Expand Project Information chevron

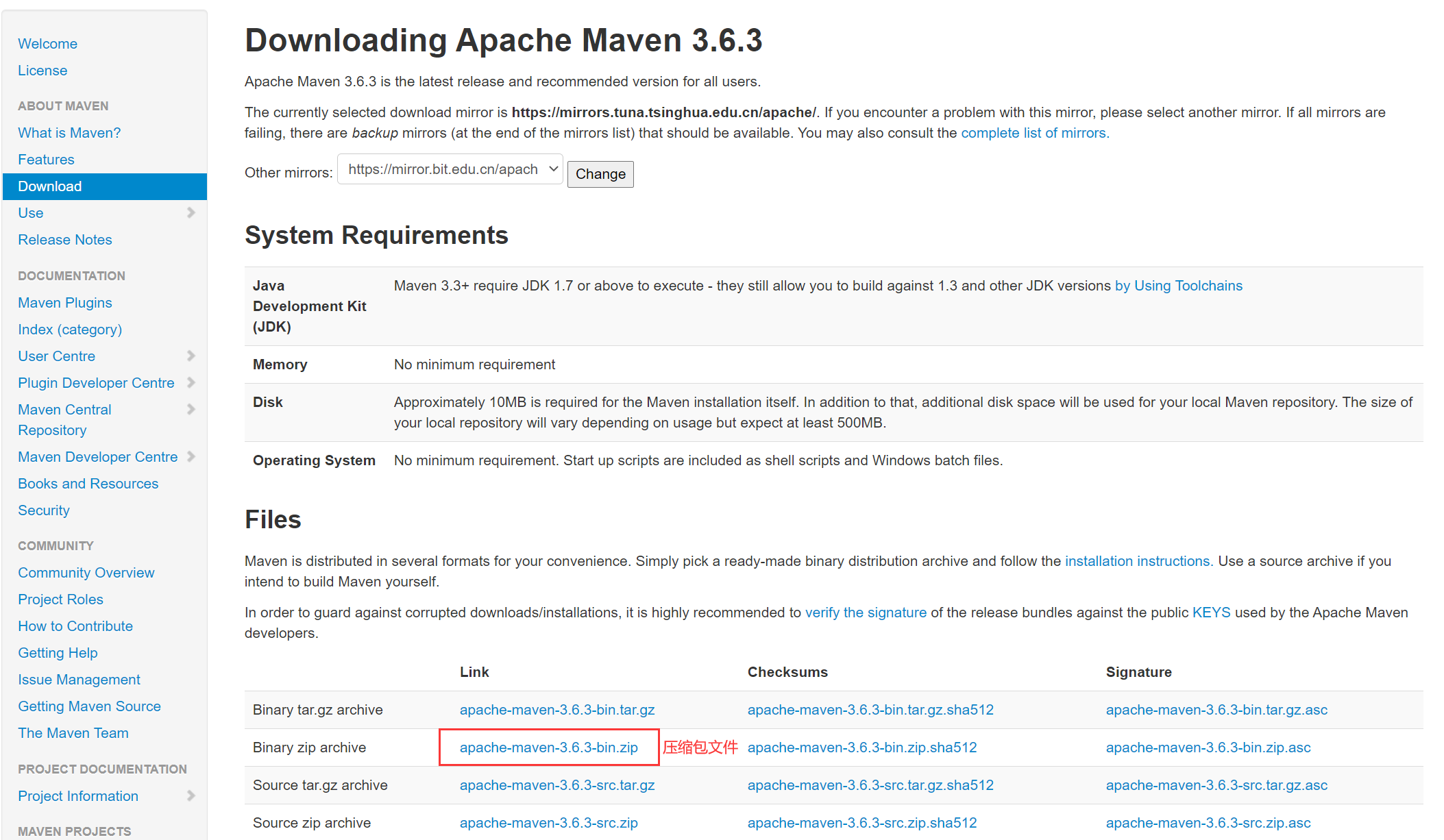[191, 795]
